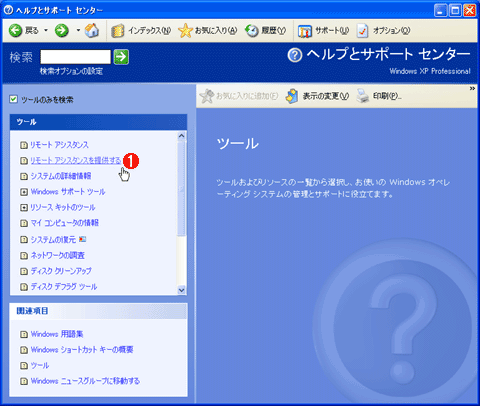Click inside the 検索 search text field
Screen dimensions: 480x406
click(x=76, y=57)
